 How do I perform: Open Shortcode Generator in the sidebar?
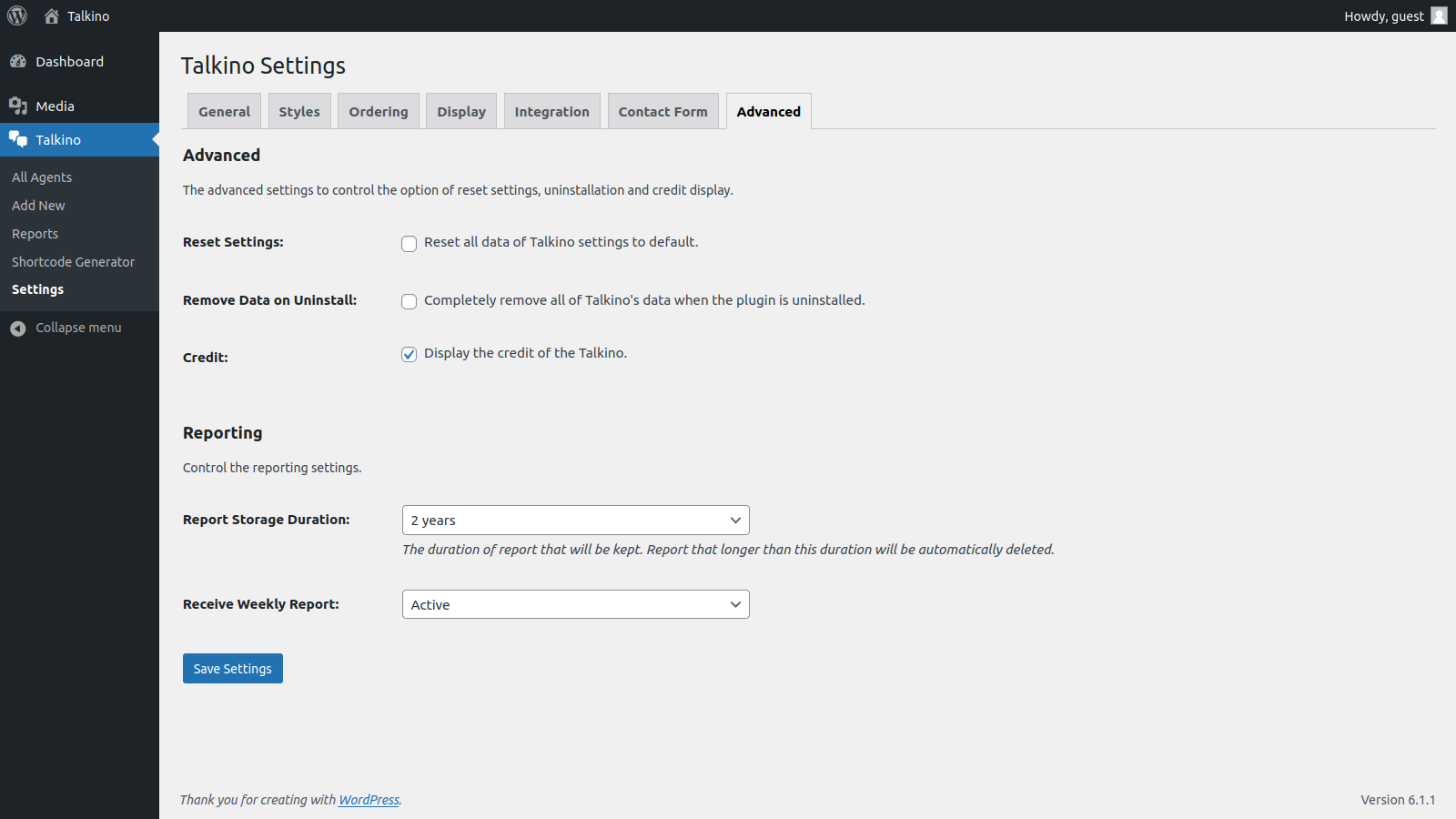pos(73,262)
